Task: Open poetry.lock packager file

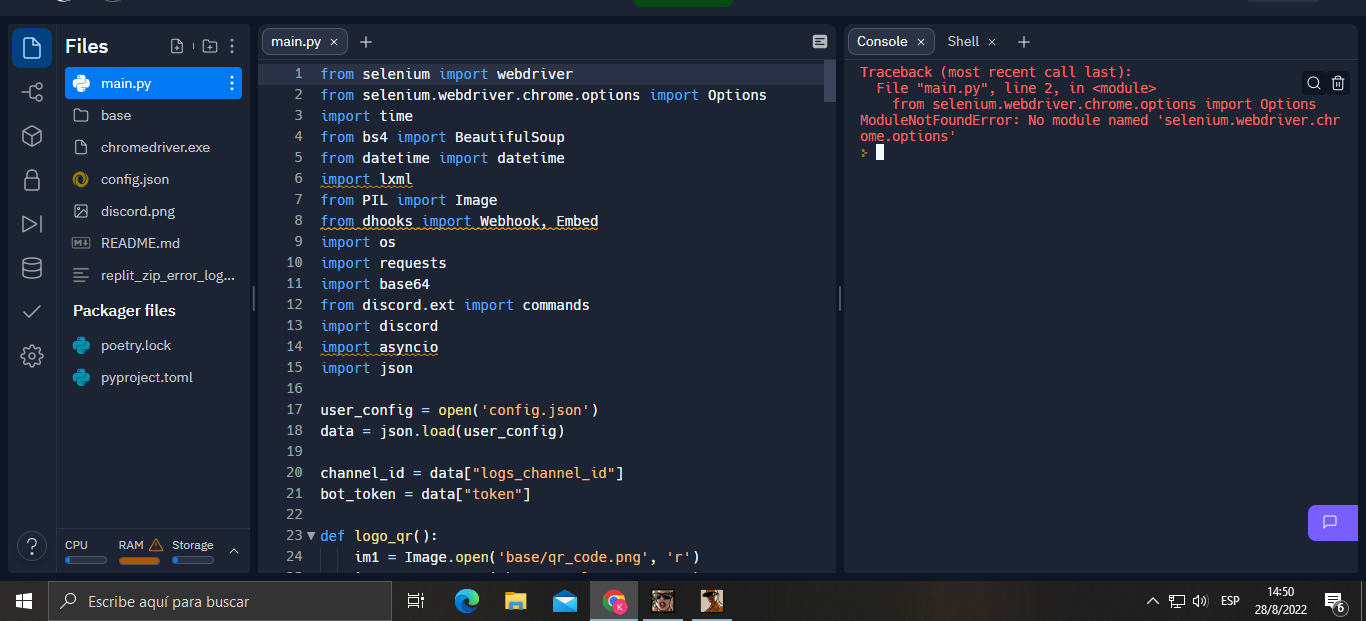Action: point(153,345)
